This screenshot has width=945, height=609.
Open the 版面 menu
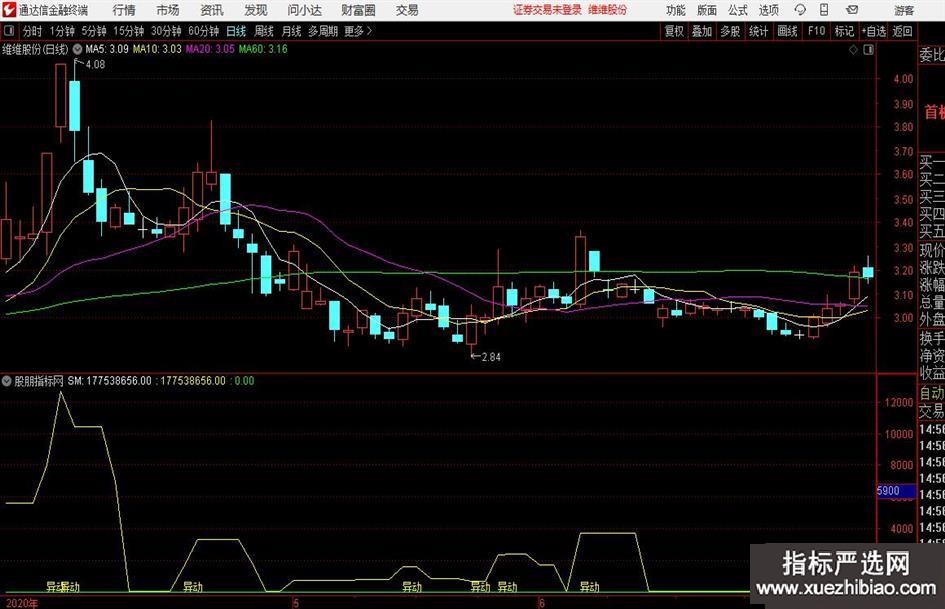[x=706, y=10]
